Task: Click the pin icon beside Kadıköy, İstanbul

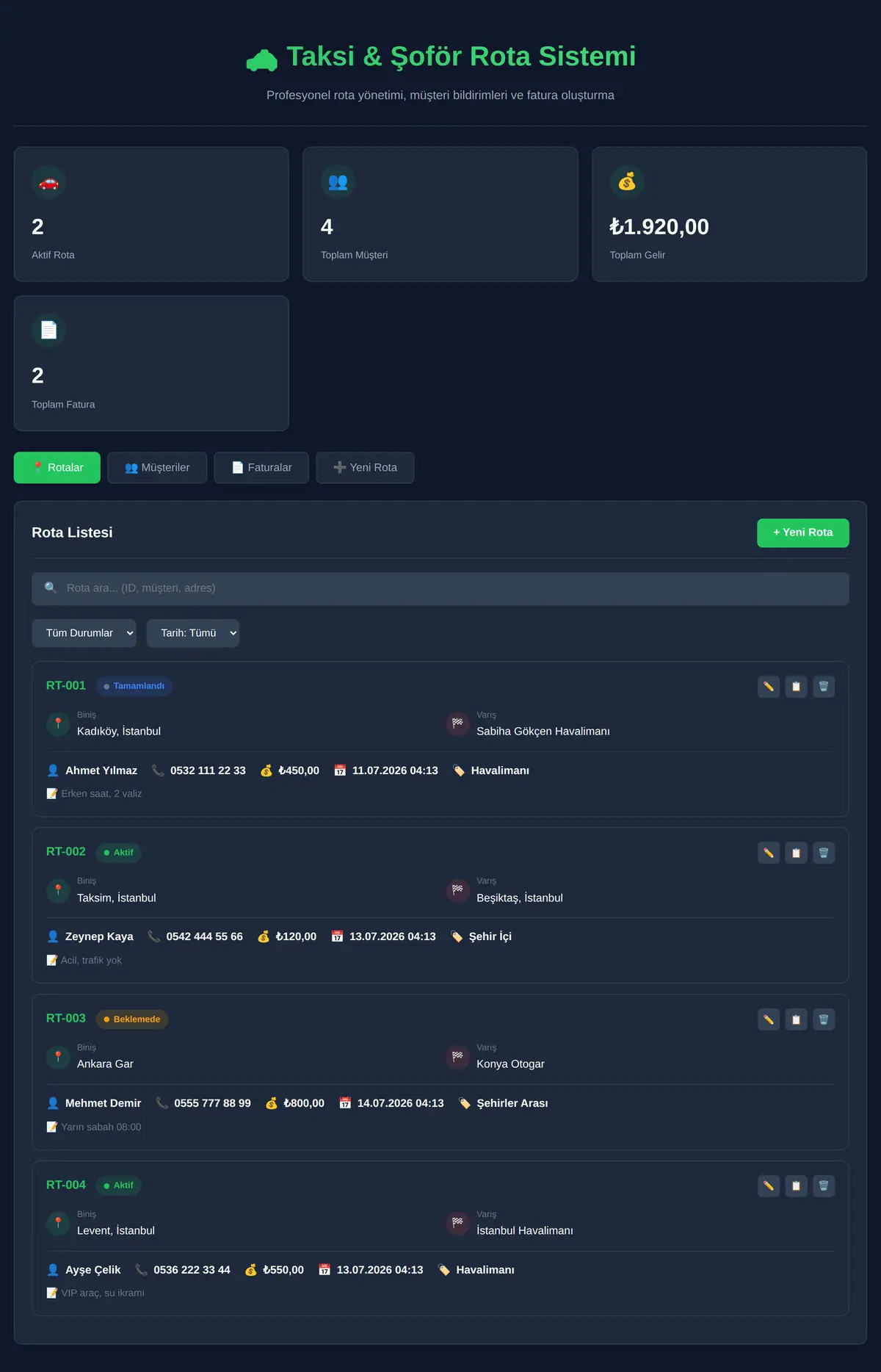Action: point(58,724)
